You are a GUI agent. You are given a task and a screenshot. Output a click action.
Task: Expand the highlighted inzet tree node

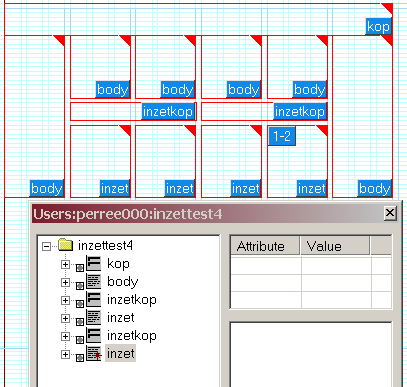coord(65,355)
